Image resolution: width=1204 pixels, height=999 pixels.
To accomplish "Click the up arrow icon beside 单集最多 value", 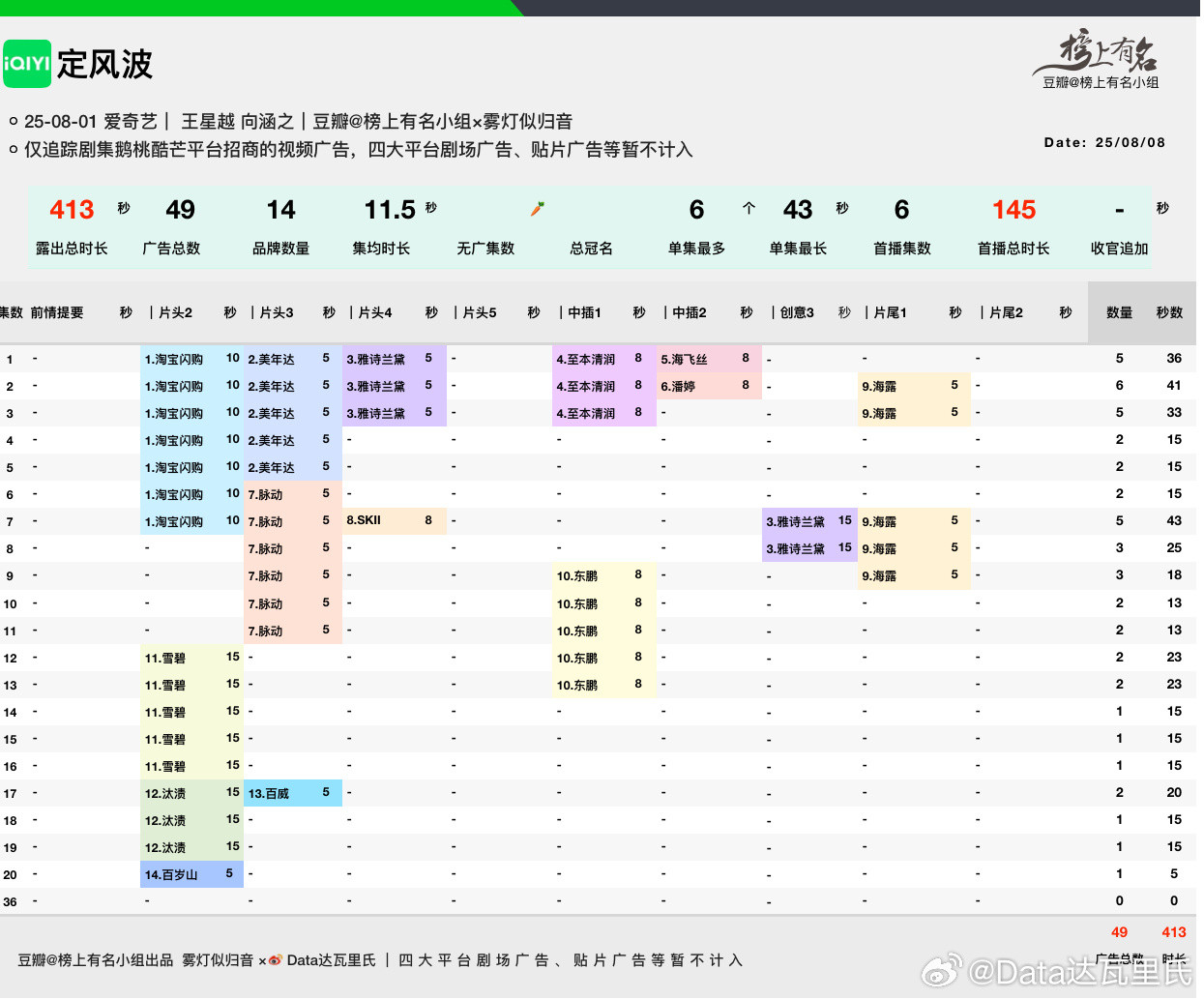I will (x=749, y=208).
